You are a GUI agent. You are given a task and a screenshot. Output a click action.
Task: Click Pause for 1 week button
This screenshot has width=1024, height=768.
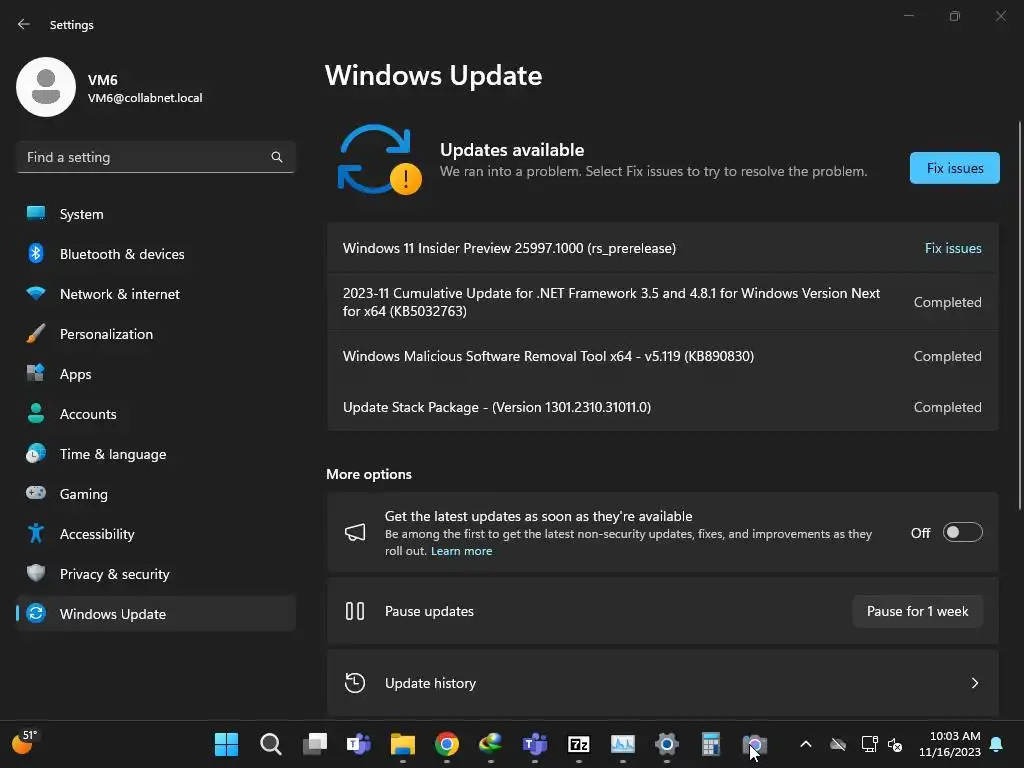918,611
